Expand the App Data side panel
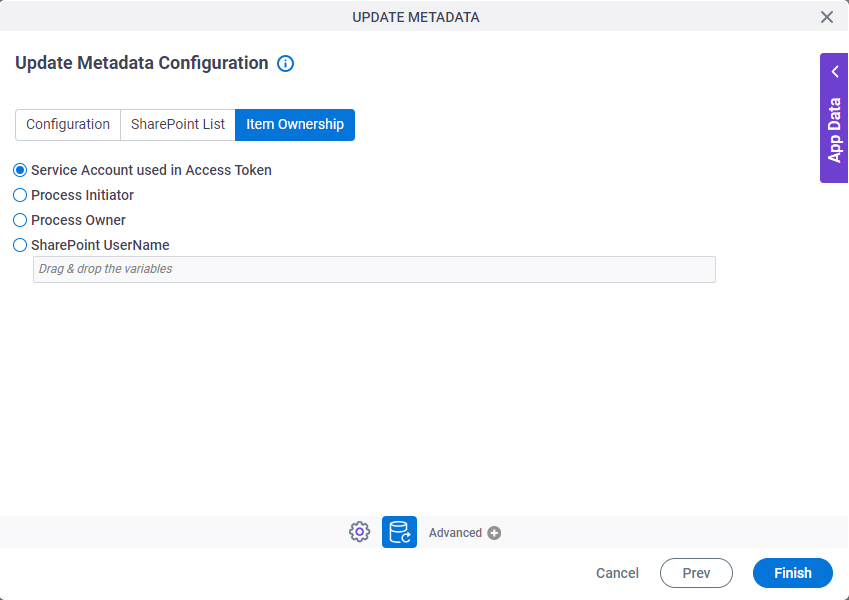 tap(834, 118)
